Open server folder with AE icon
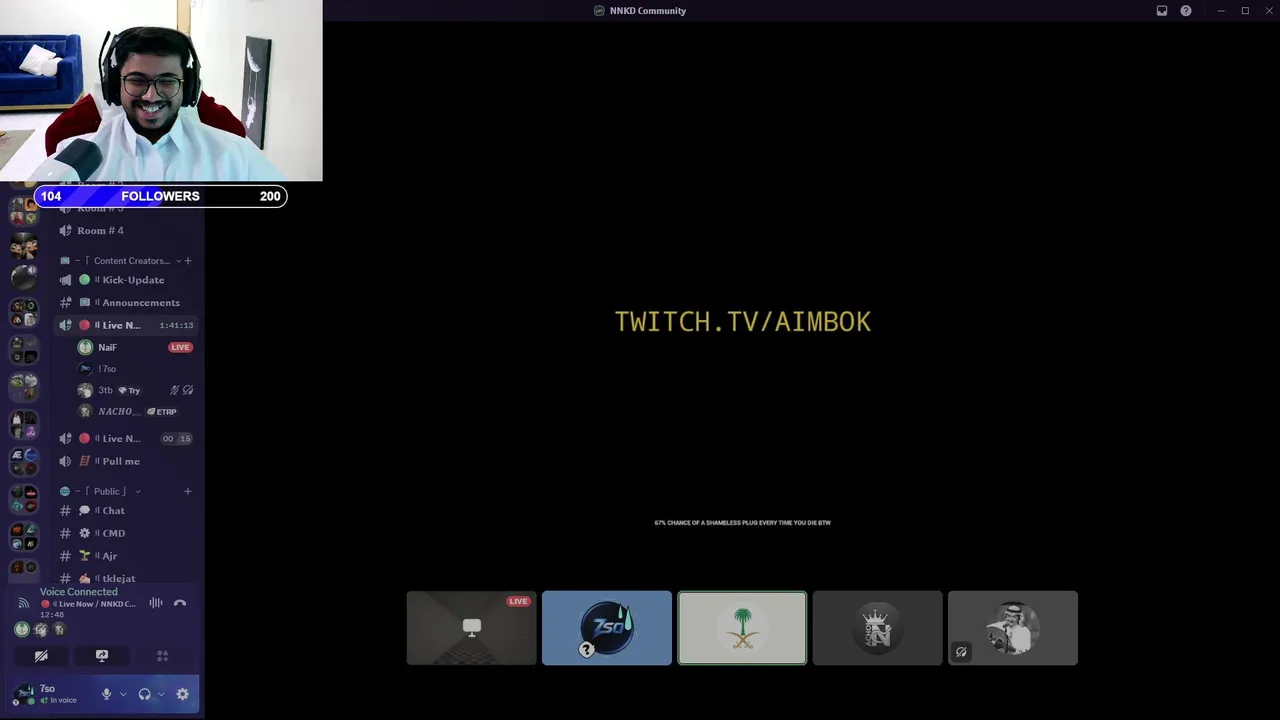 pos(24,461)
